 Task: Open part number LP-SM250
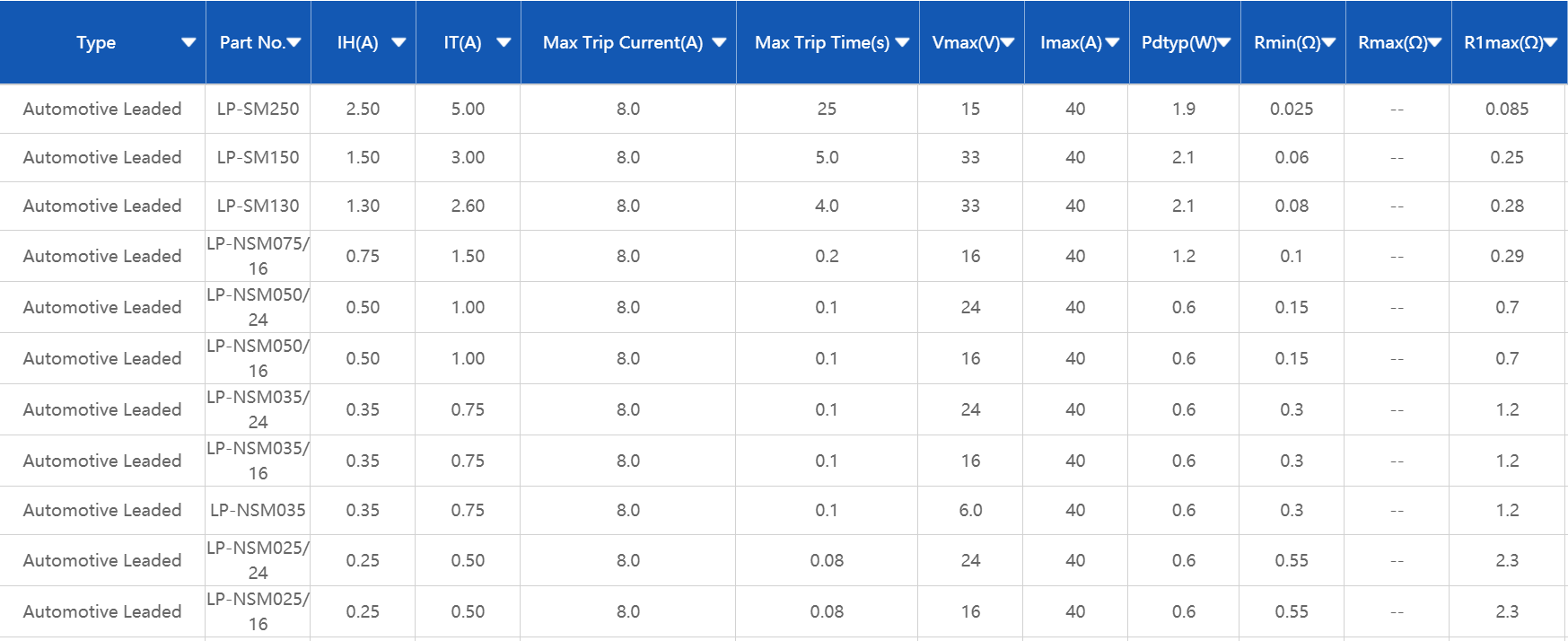pos(258,109)
